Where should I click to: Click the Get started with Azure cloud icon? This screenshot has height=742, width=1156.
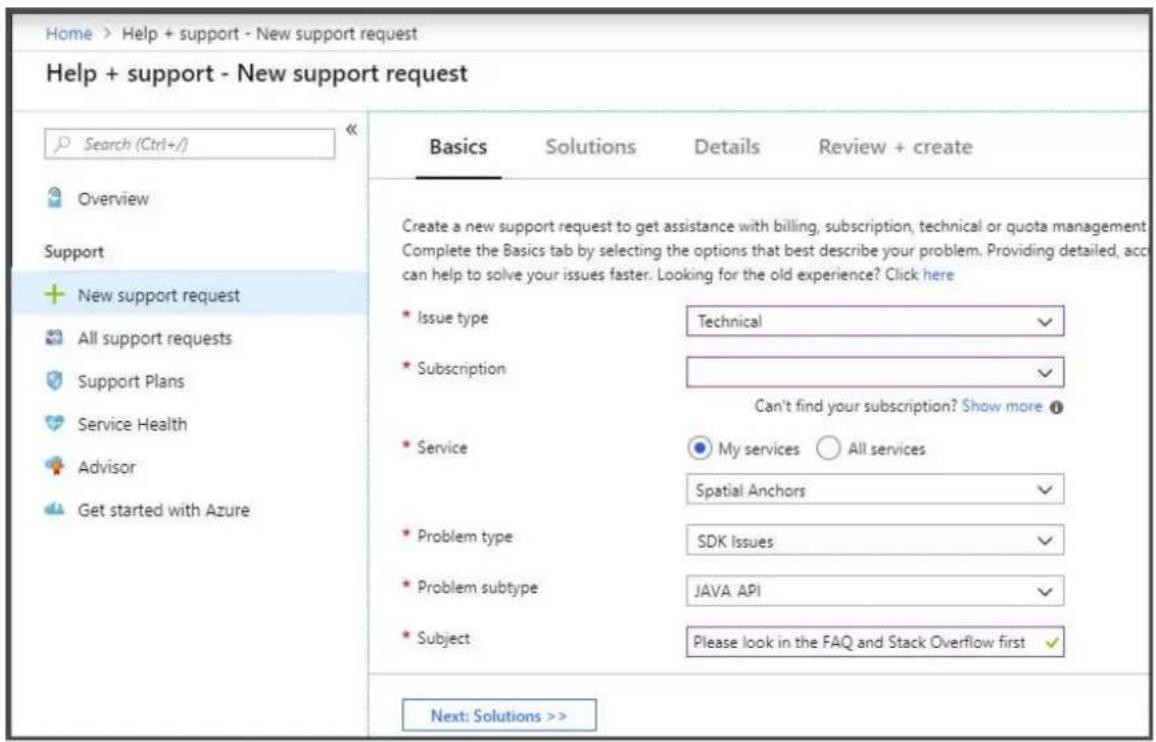pos(54,509)
